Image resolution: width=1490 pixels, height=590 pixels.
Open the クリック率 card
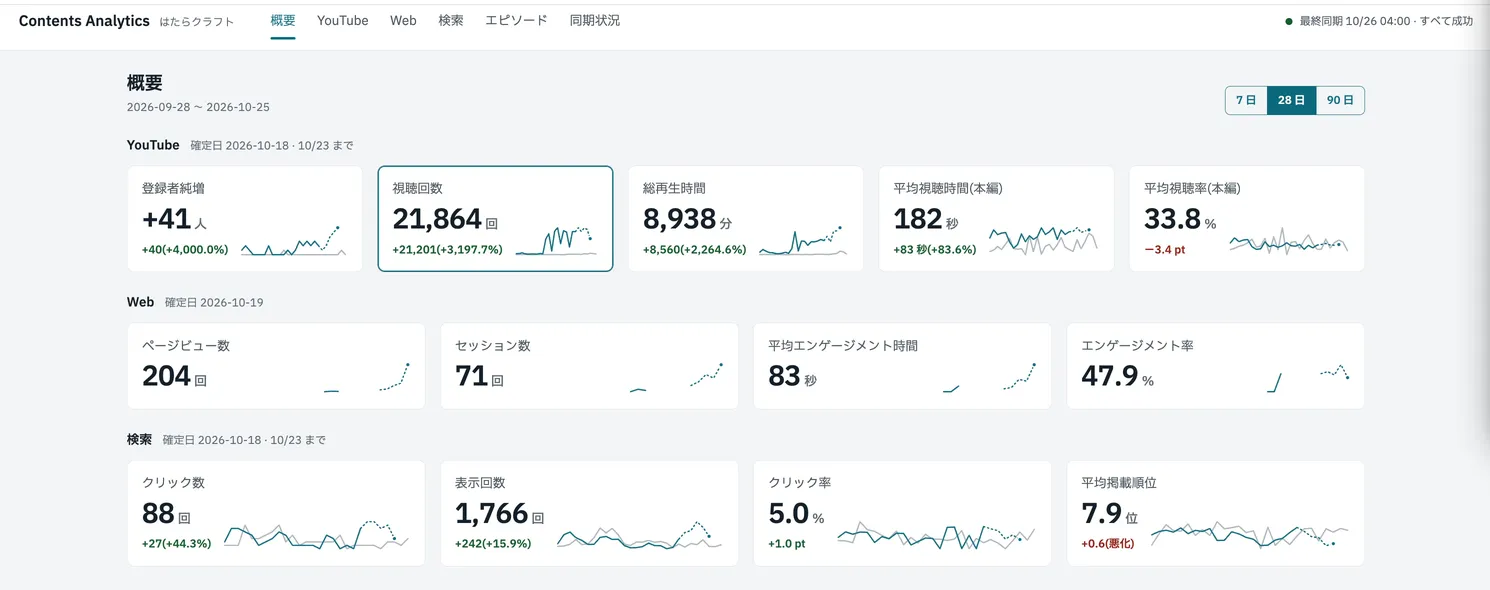[x=902, y=513]
